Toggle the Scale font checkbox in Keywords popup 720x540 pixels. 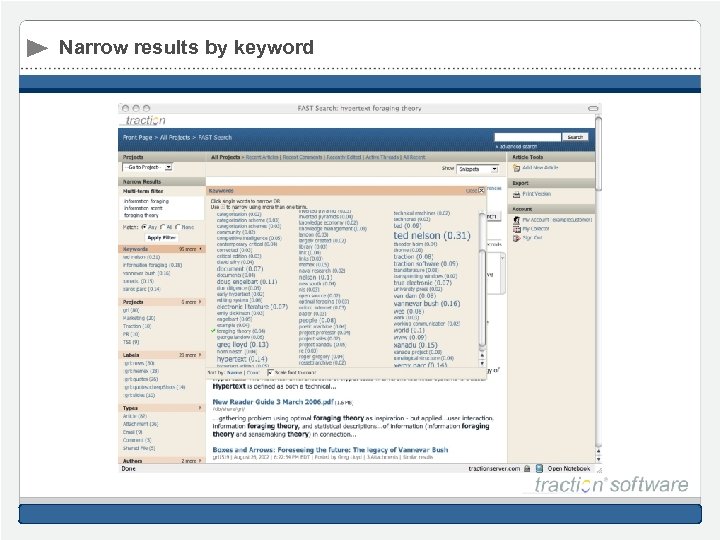tap(270, 372)
